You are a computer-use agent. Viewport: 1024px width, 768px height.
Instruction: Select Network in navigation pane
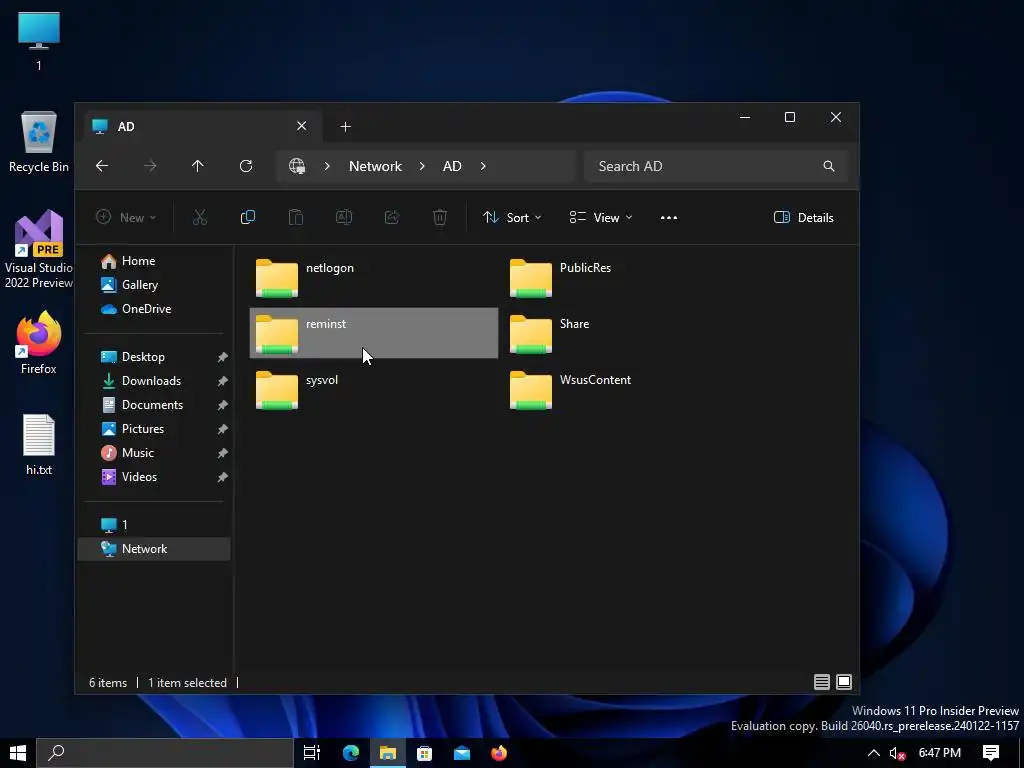(x=154, y=549)
